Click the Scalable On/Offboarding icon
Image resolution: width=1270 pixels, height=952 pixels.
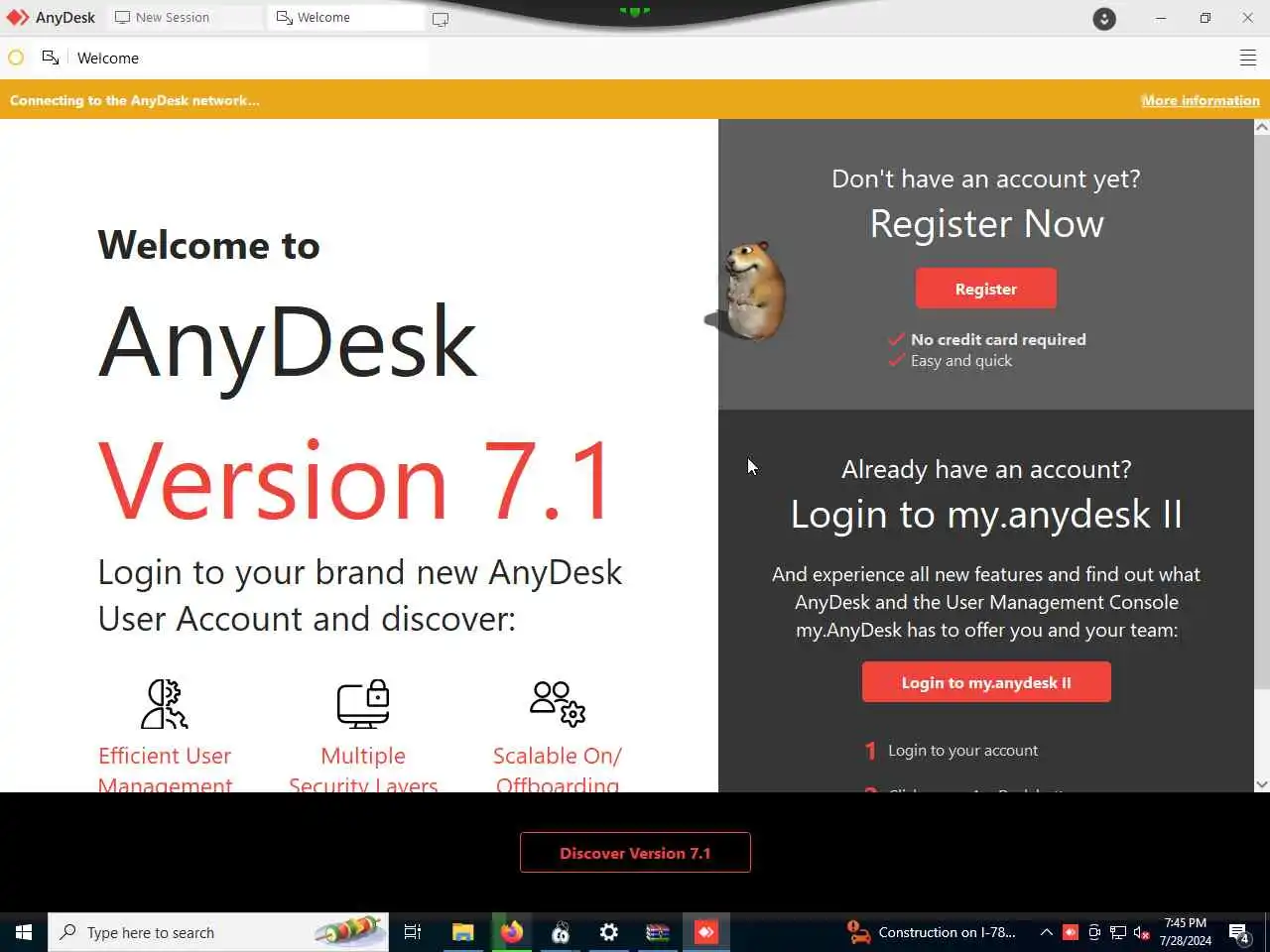point(558,704)
